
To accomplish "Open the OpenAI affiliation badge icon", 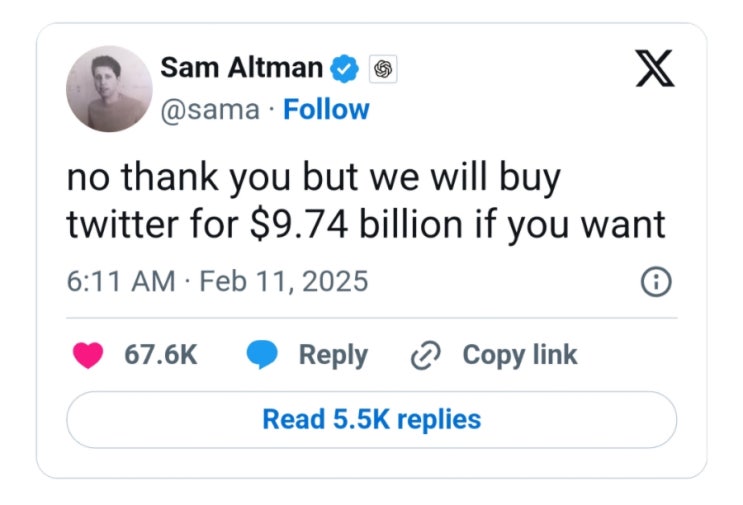I will click(x=383, y=69).
